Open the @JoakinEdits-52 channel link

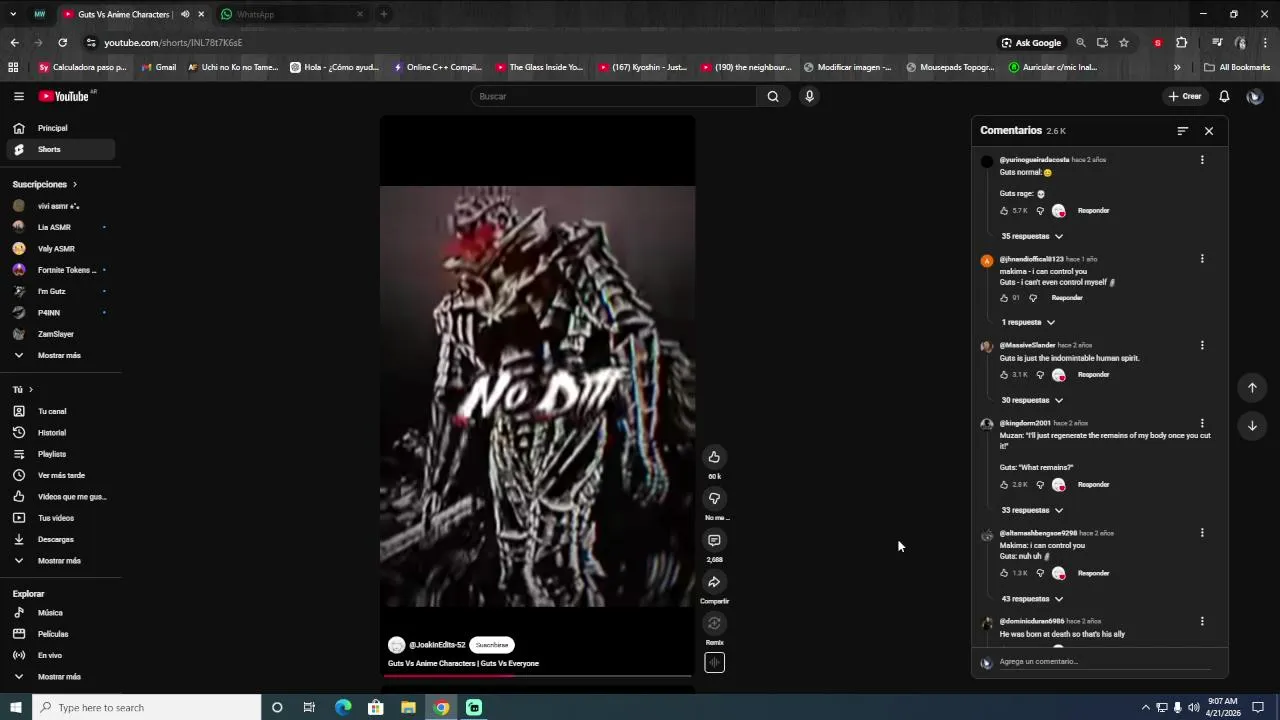coord(437,646)
